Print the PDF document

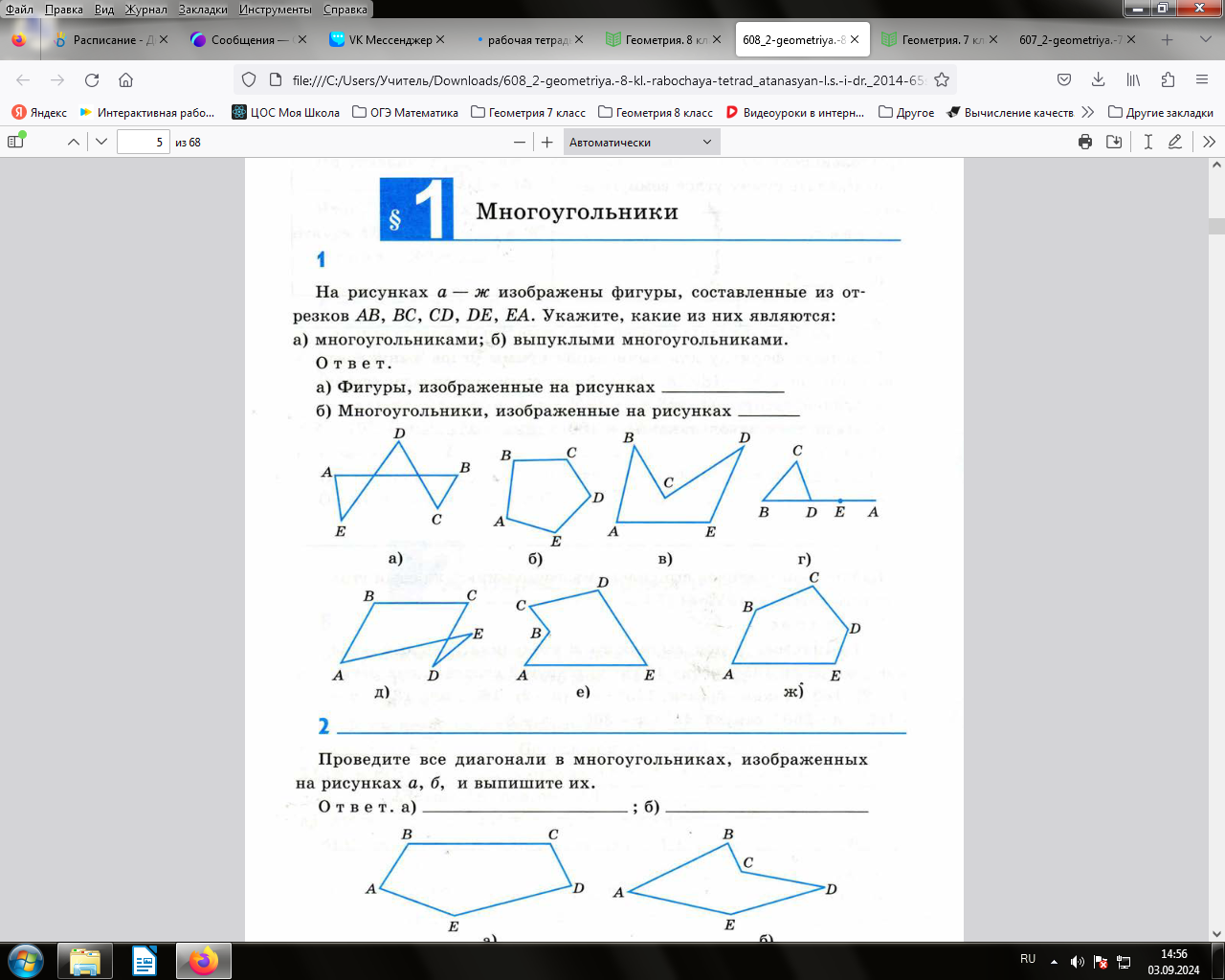pyautogui.click(x=1085, y=142)
